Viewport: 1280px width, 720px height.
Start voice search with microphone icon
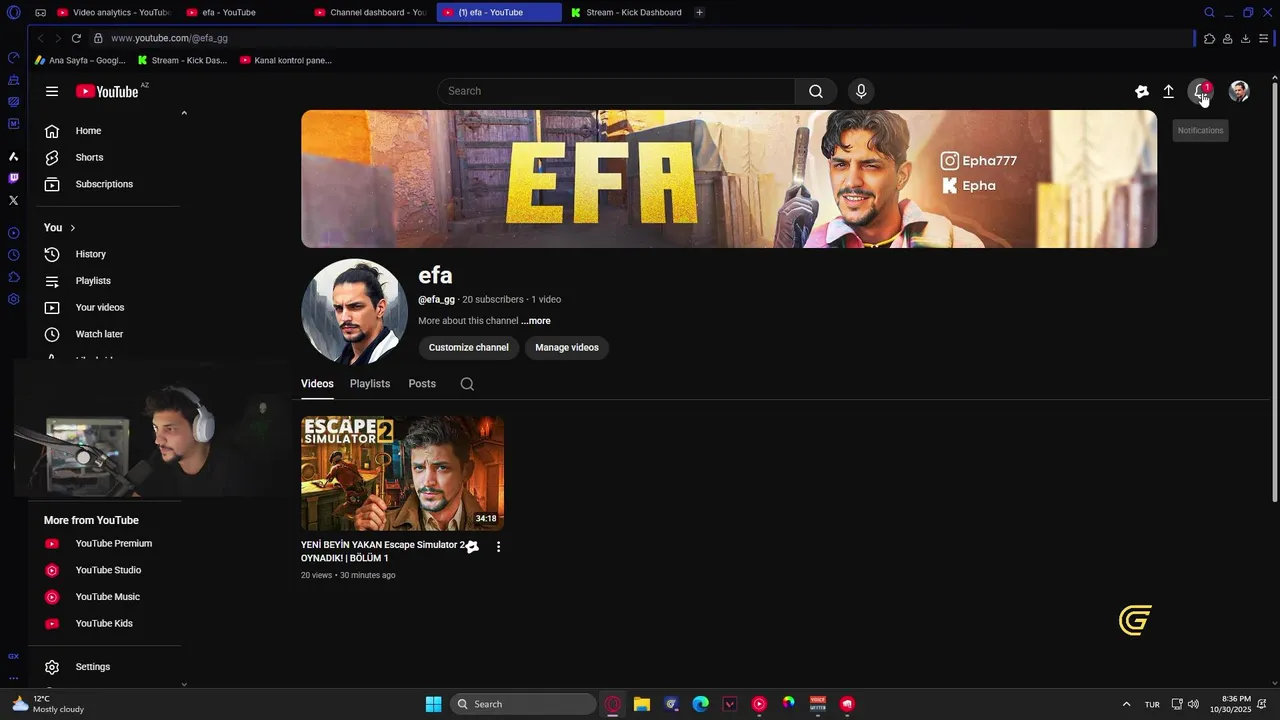coord(861,91)
